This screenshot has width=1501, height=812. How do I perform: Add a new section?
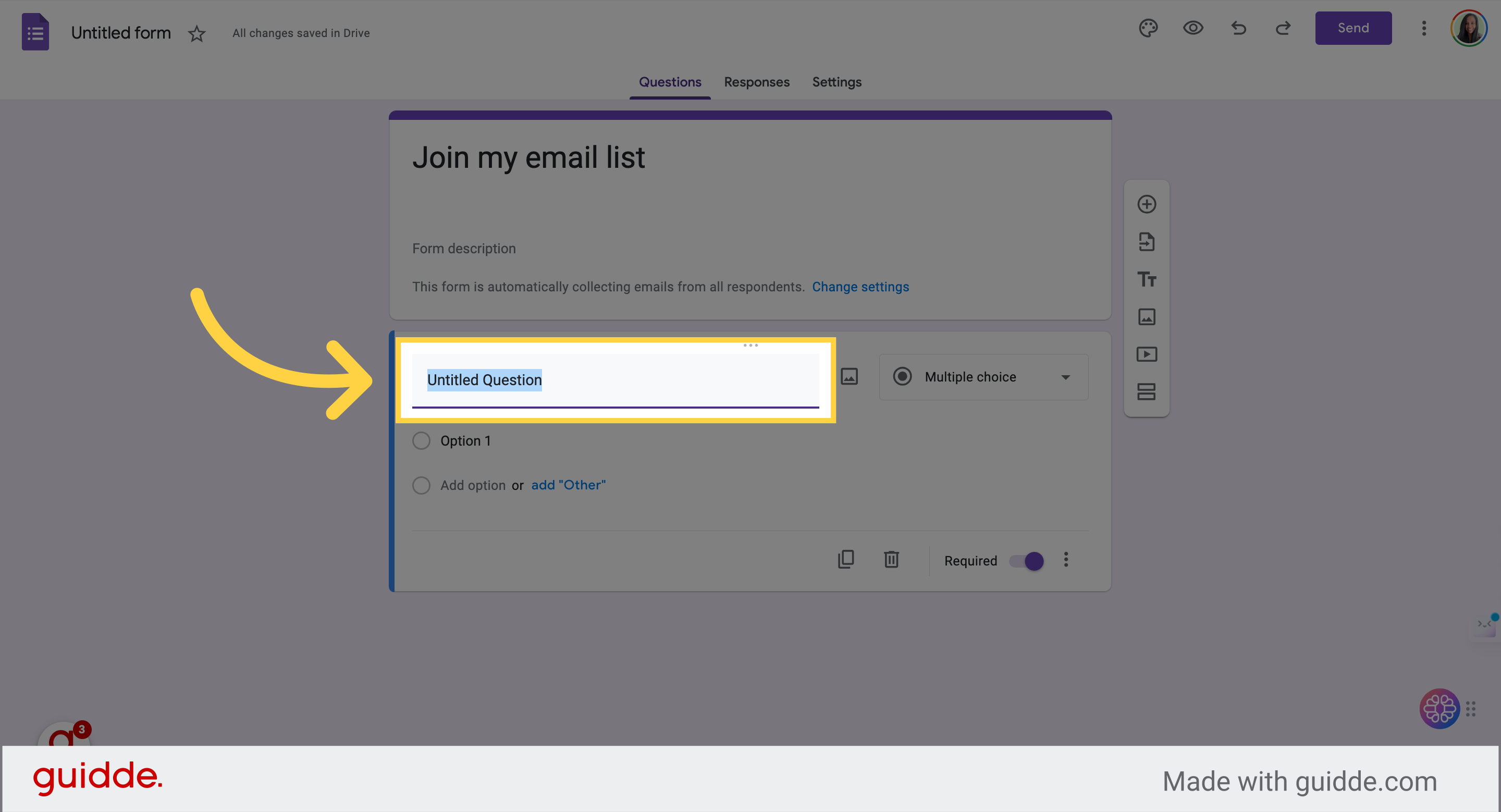pyautogui.click(x=1147, y=391)
